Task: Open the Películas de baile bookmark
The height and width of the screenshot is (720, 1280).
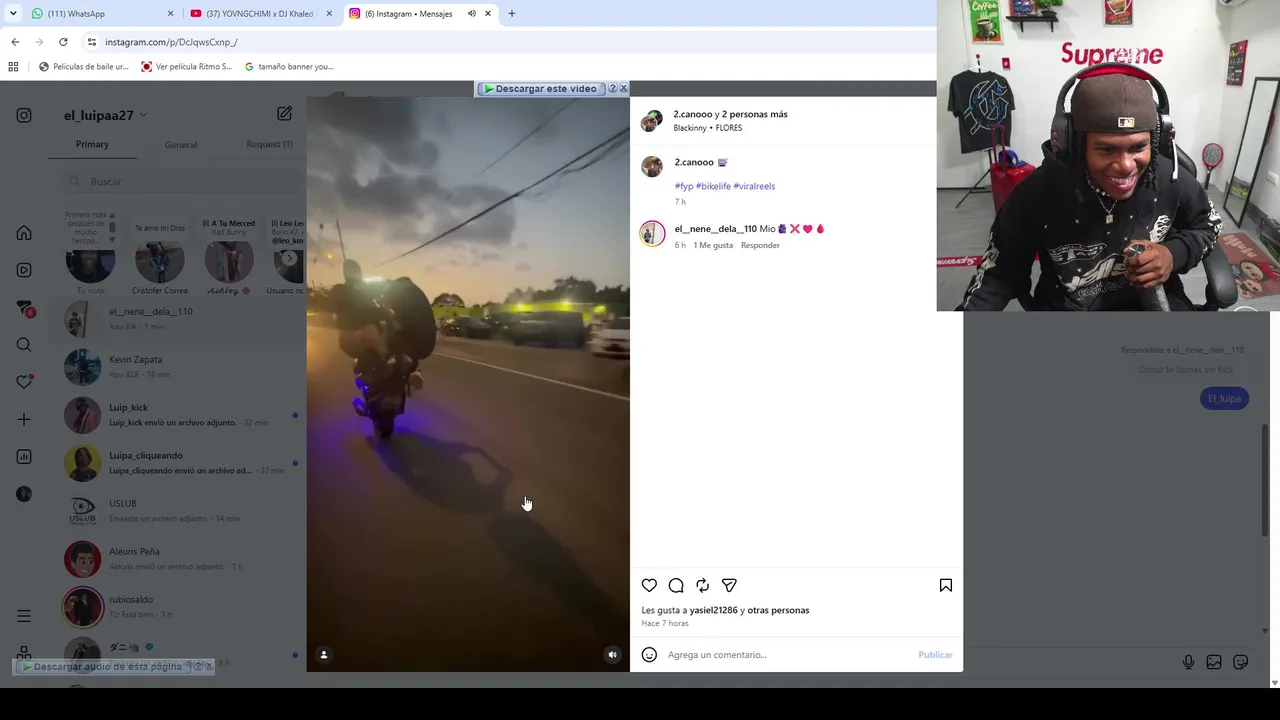Action: 83,67
